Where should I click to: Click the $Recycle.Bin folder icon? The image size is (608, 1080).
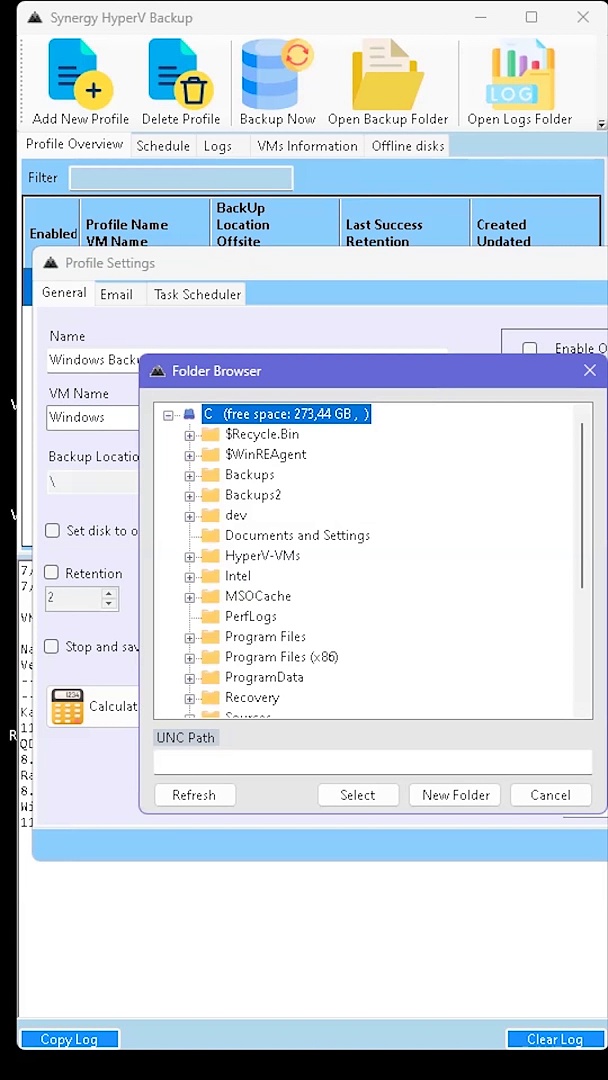(210, 435)
